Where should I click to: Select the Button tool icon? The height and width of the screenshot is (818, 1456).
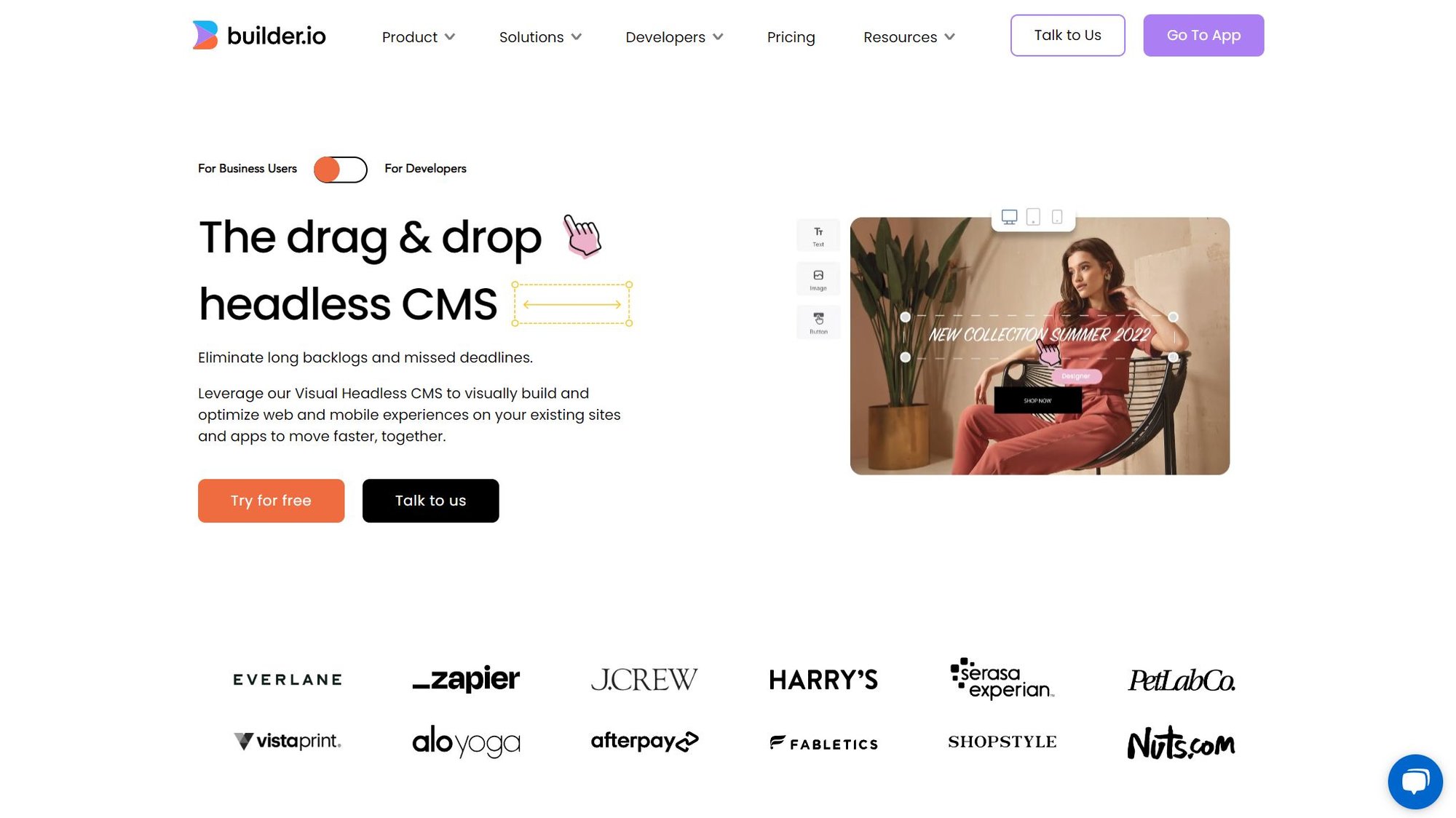point(818,322)
